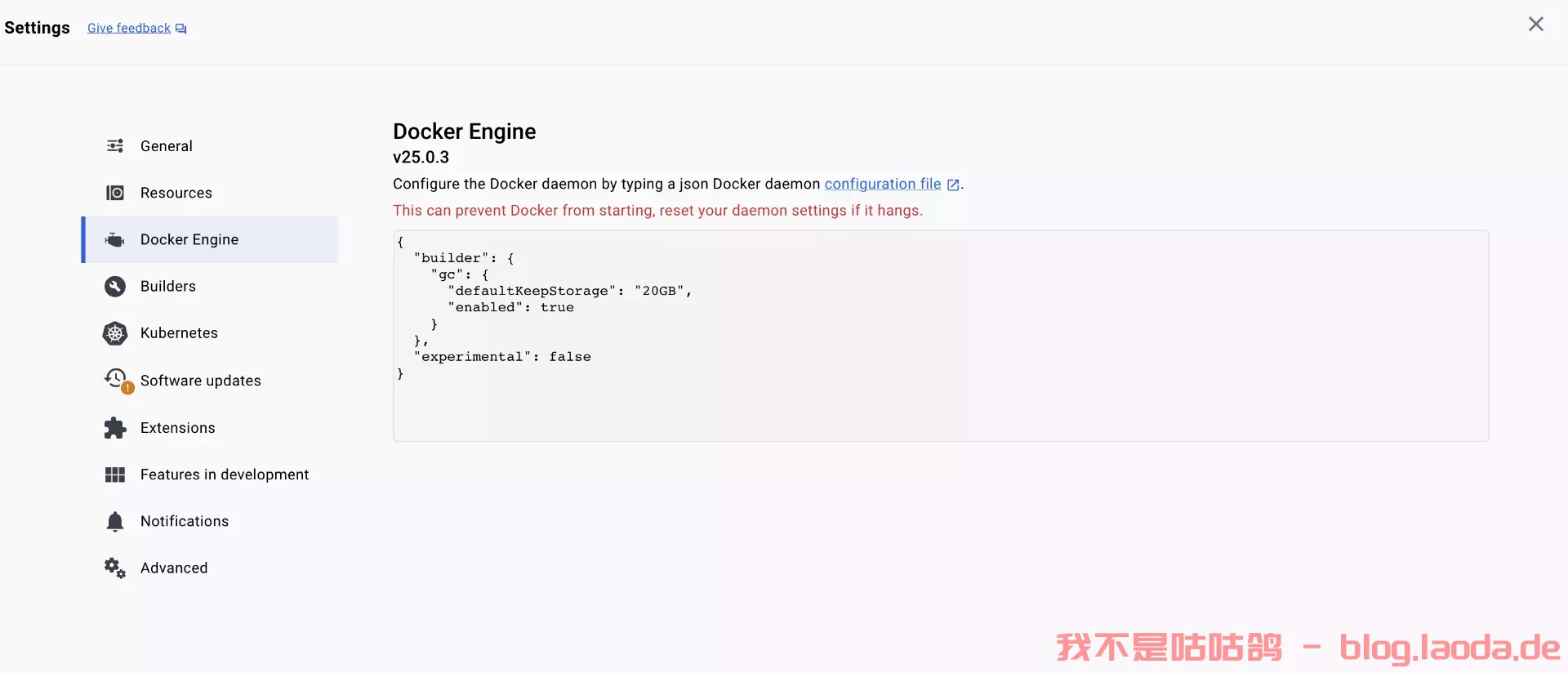Screen dimensions: 1568x673
Task: Click the external link icon after configuration file
Action: [x=953, y=185]
